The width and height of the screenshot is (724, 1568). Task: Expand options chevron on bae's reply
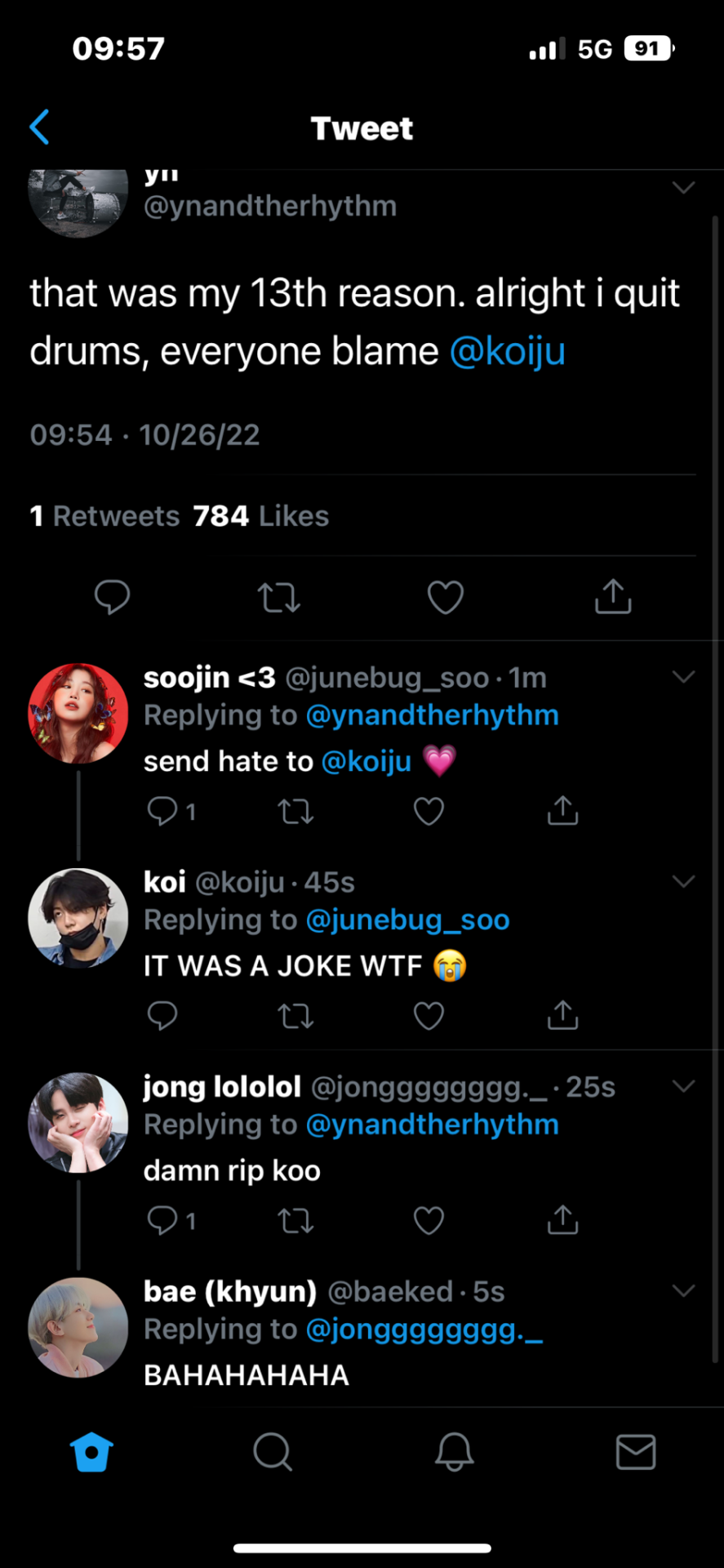point(683,1291)
